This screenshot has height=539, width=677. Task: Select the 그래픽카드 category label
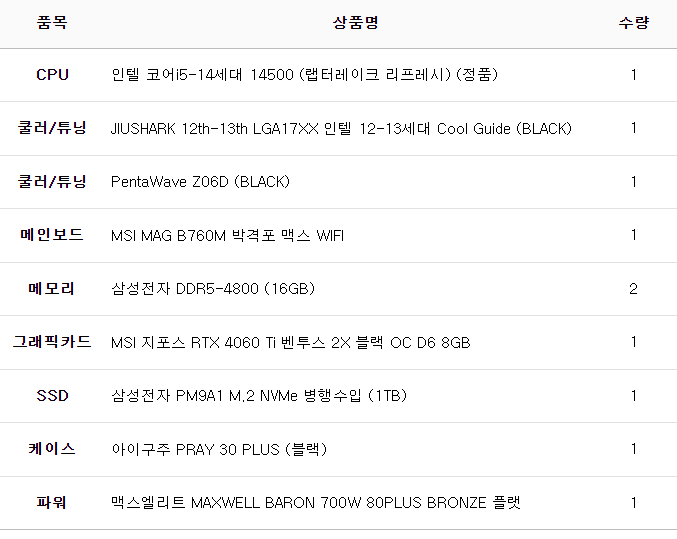point(52,343)
